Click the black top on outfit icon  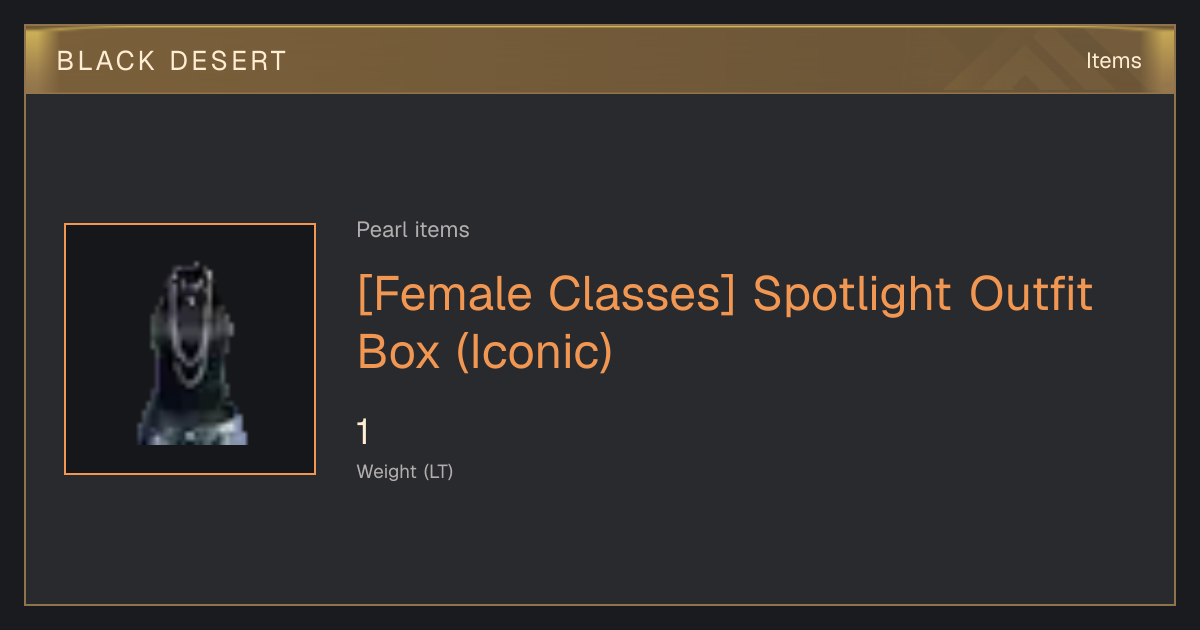190,350
